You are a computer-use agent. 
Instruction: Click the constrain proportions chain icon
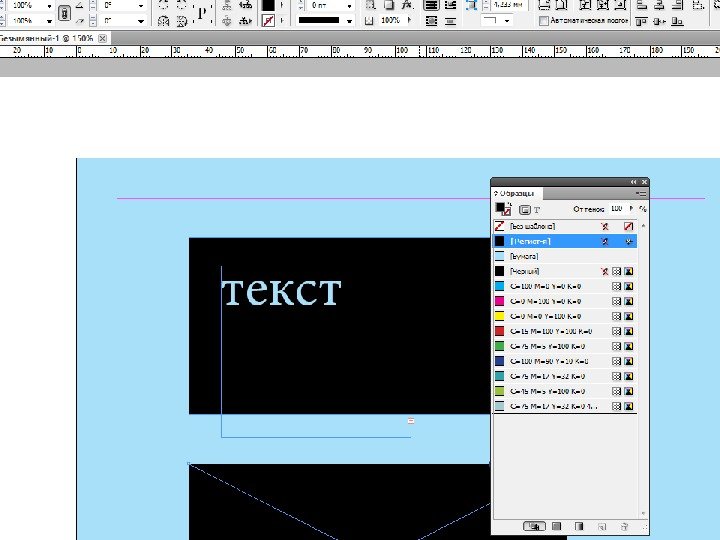[64, 13]
